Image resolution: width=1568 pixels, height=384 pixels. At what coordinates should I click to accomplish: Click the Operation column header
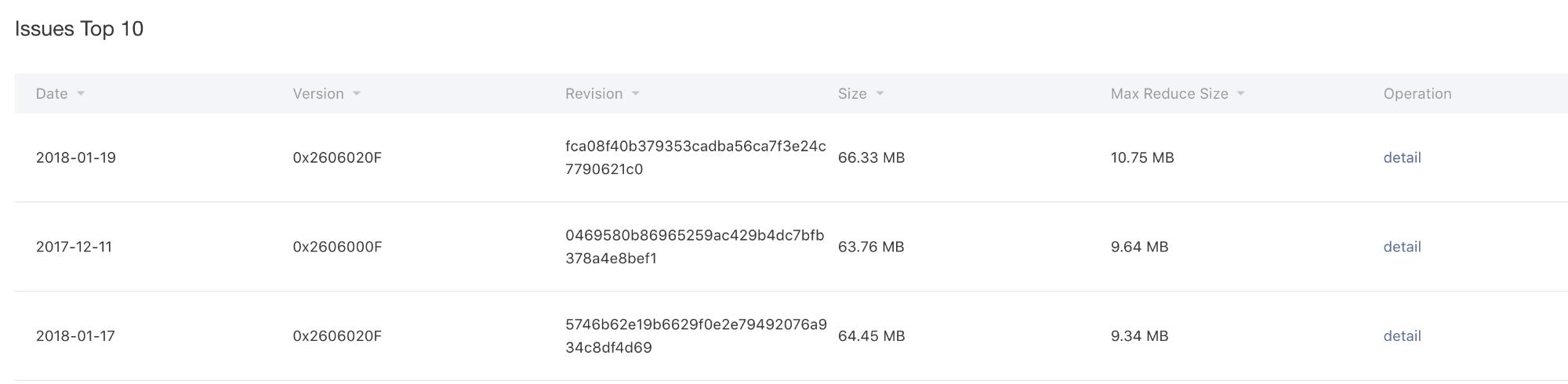tap(1417, 94)
